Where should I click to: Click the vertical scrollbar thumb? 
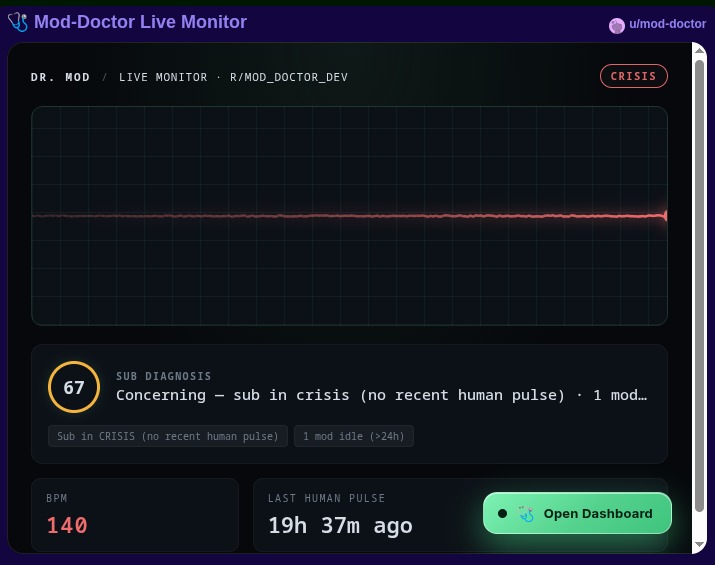[699, 285]
